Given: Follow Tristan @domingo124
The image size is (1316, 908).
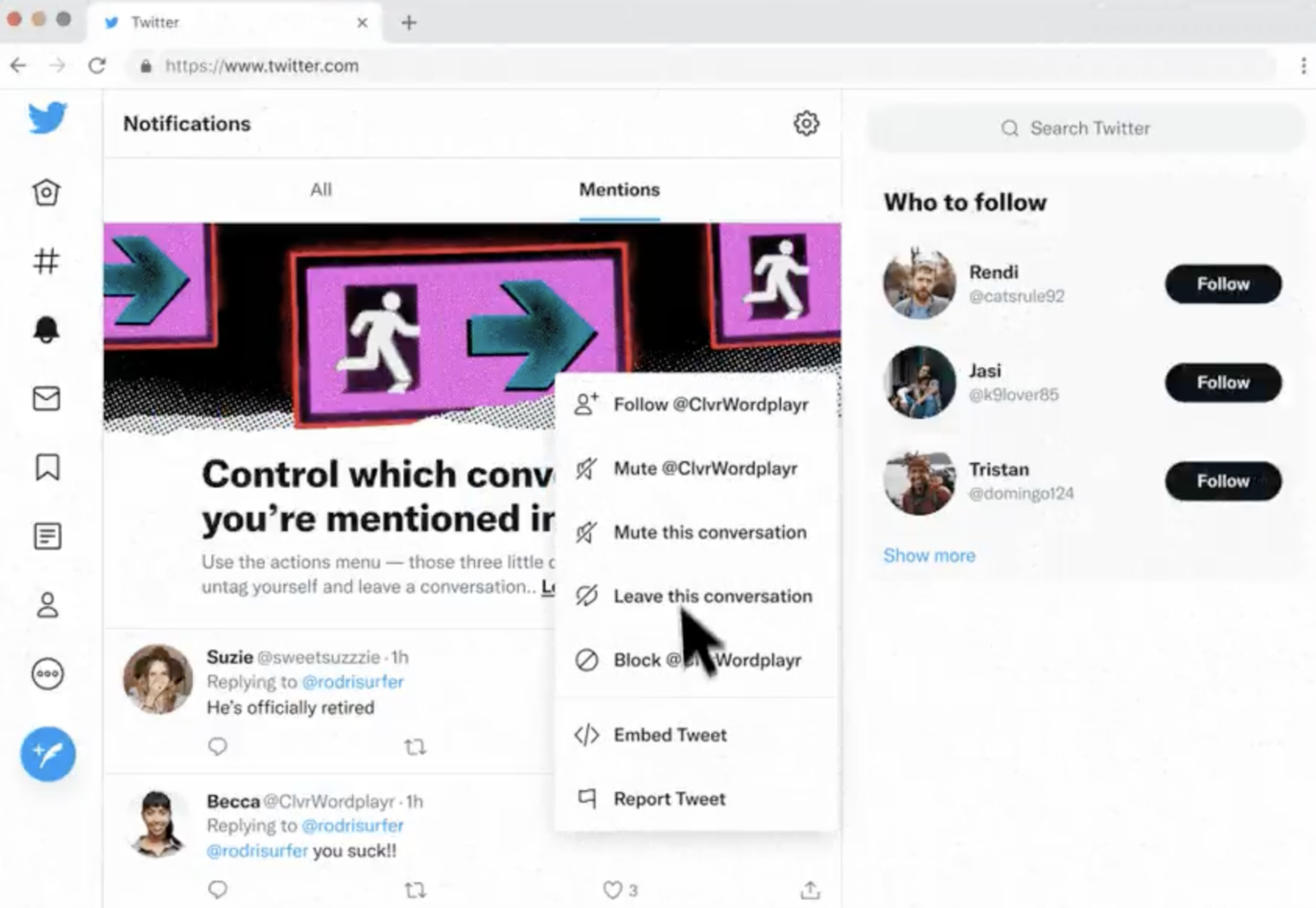Looking at the screenshot, I should [1223, 481].
